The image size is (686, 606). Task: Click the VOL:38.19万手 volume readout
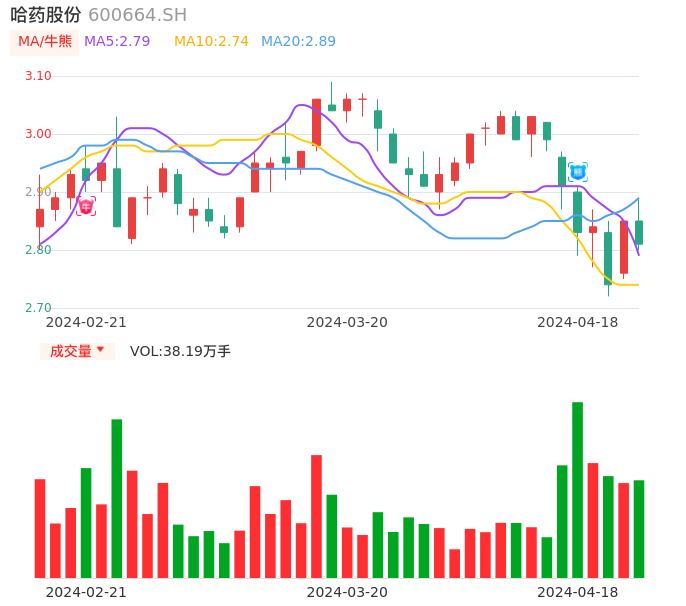pyautogui.click(x=180, y=351)
